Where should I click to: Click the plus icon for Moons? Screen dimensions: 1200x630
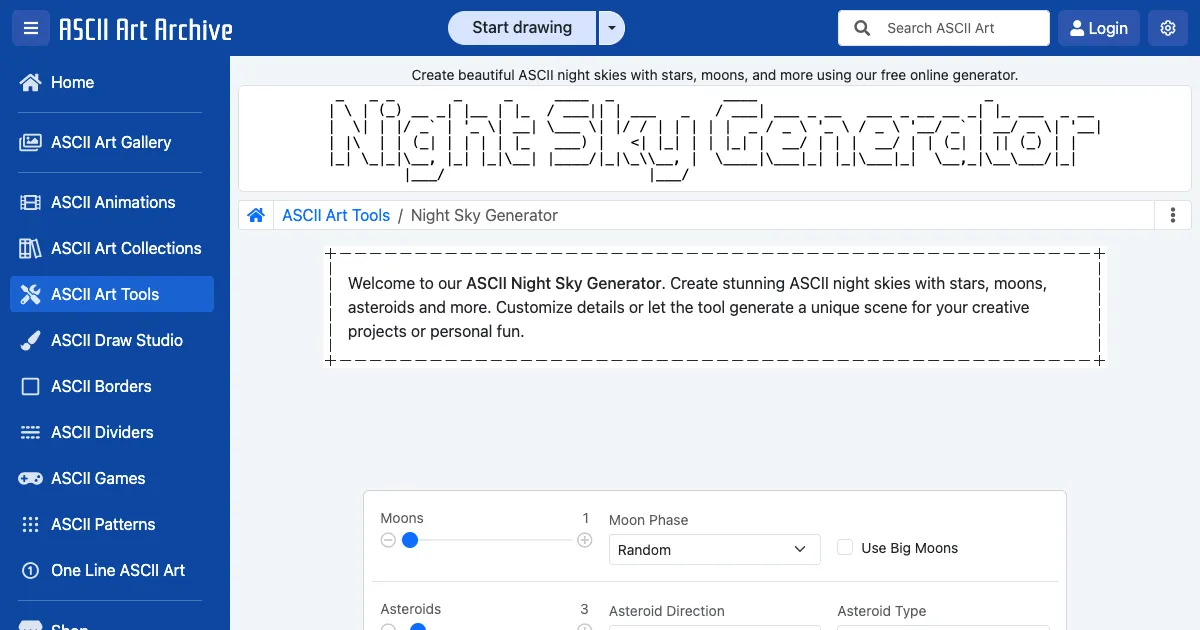(x=585, y=540)
